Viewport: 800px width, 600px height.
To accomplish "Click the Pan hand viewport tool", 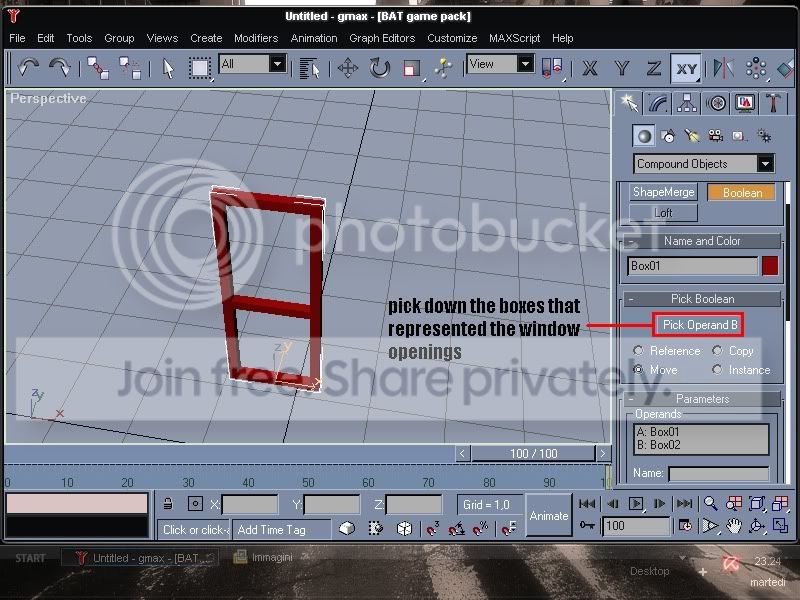I will coord(734,526).
